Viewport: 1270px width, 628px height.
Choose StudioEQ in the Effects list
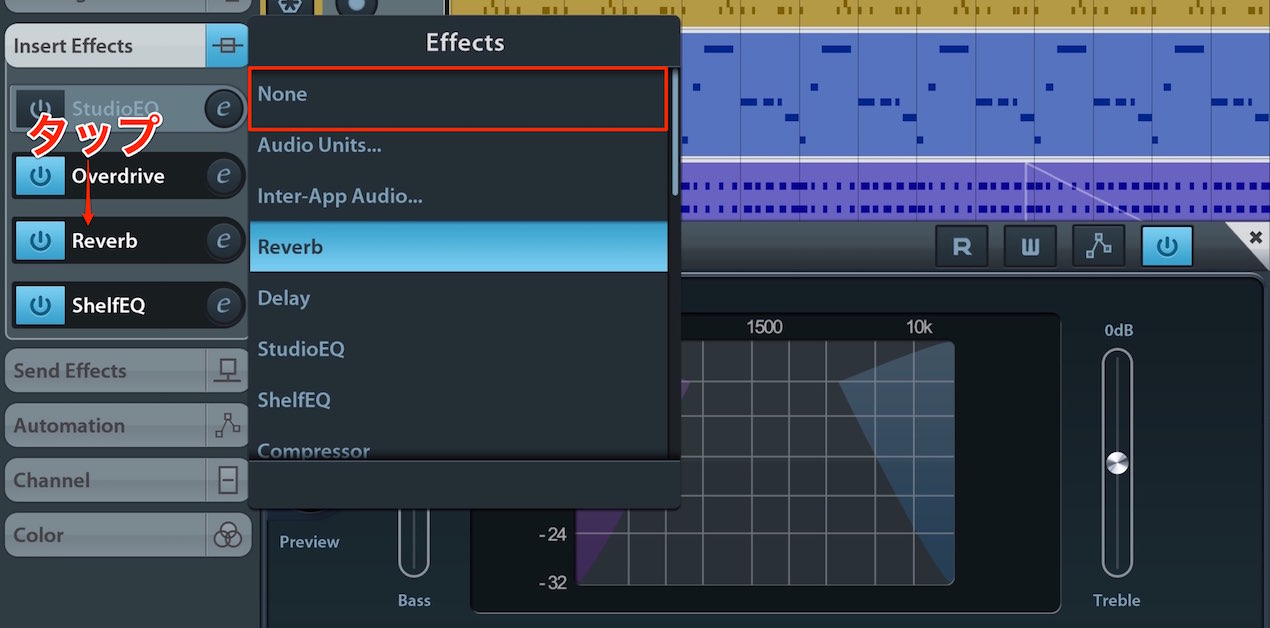(x=458, y=350)
